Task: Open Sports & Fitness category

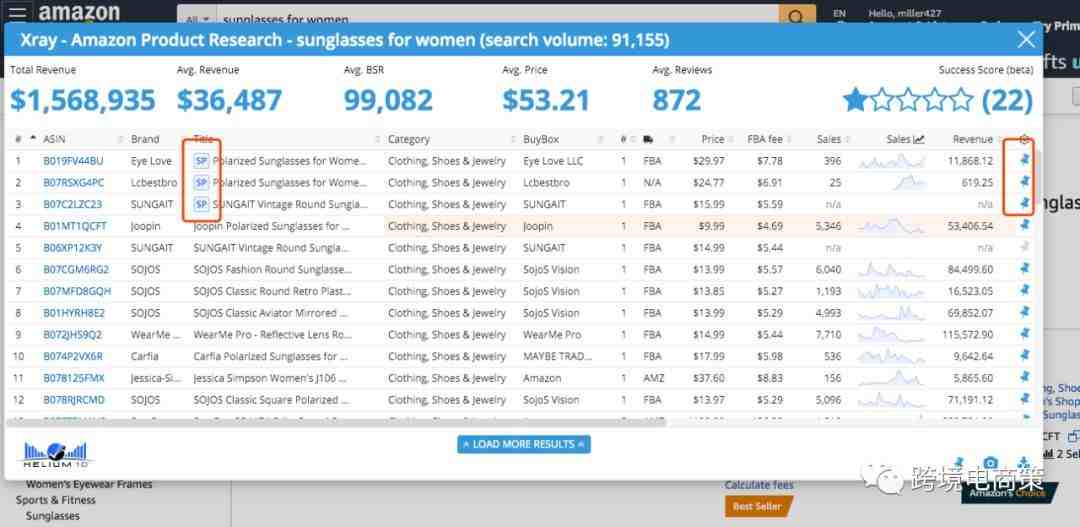Action: coord(56,500)
